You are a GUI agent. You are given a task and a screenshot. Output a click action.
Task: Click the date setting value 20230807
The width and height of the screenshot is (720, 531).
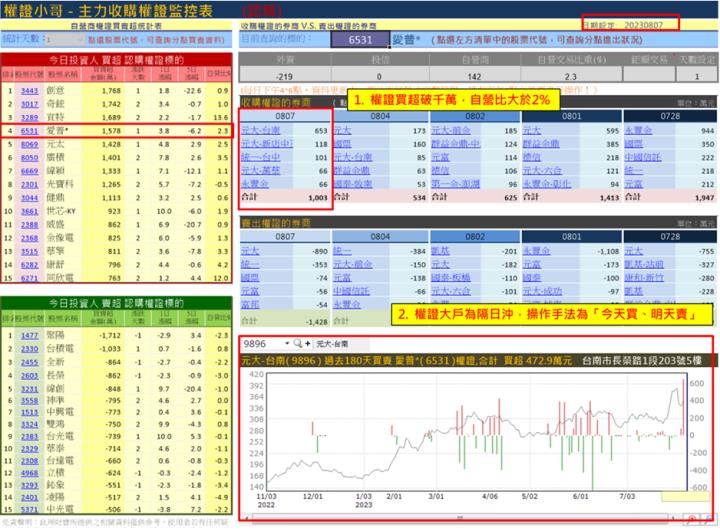click(x=643, y=25)
